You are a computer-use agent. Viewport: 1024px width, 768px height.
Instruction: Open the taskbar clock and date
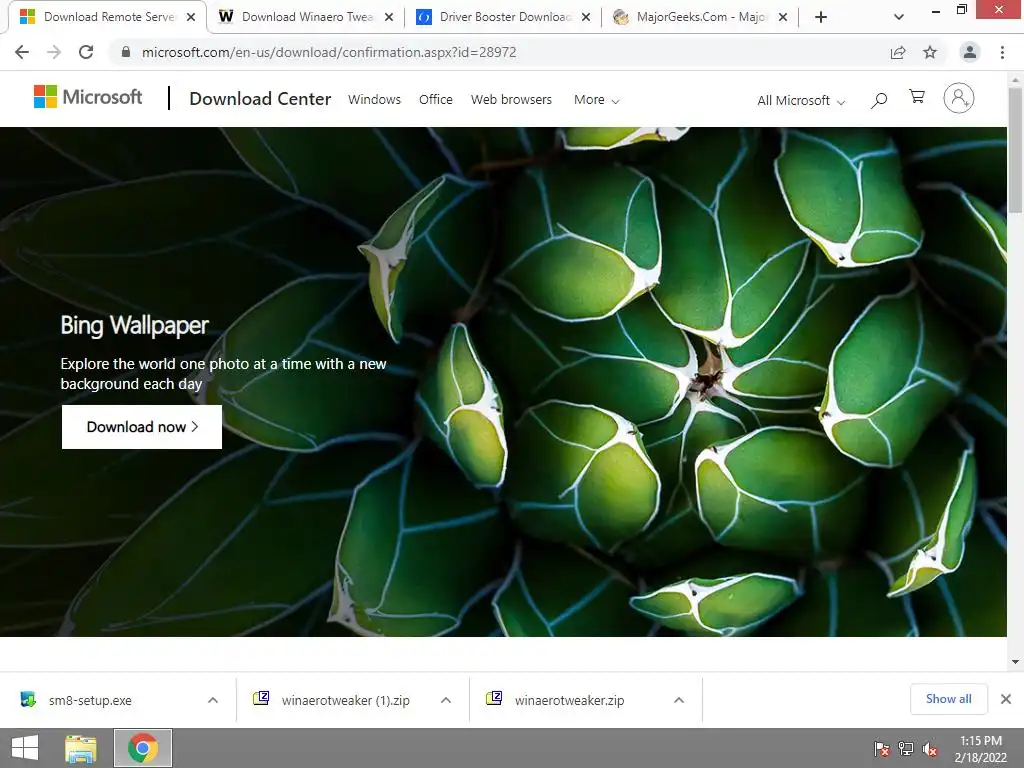[980, 748]
